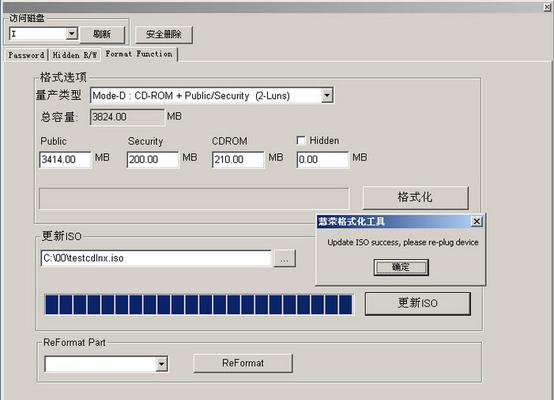Click the ReFormat button
The height and width of the screenshot is (400, 554).
[x=243, y=363]
